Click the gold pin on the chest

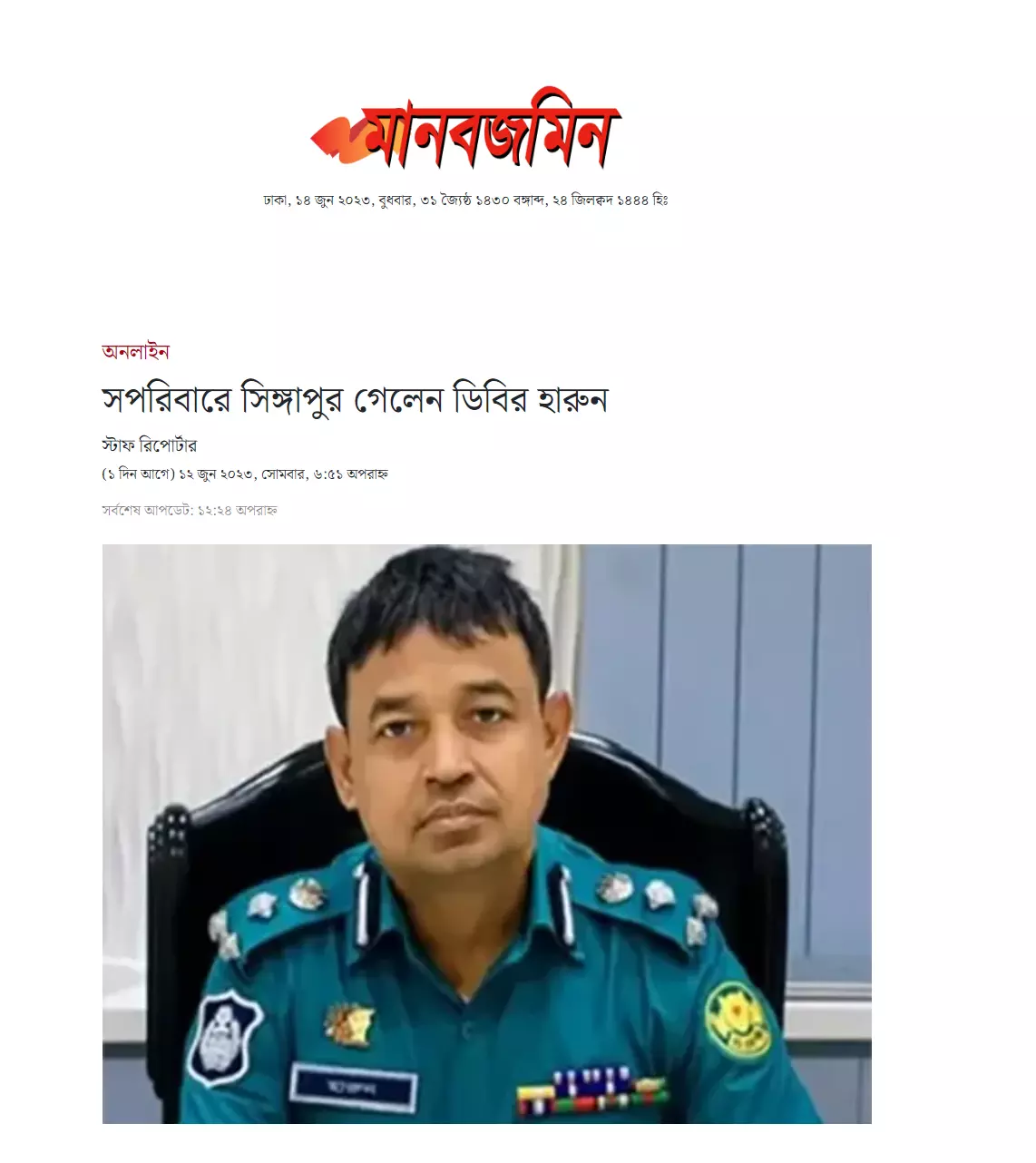(x=348, y=1024)
